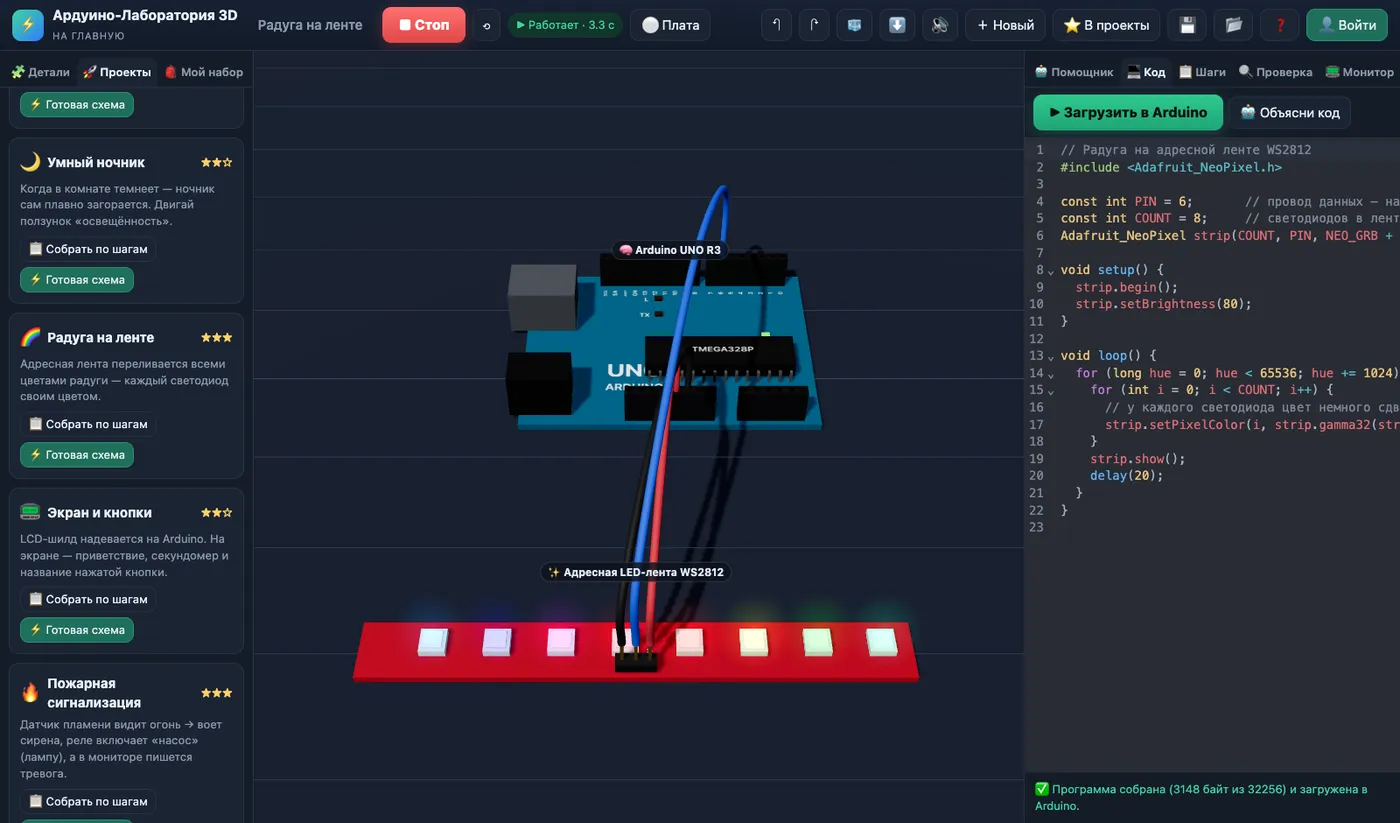Load Готовая схема for Экран и кнопки
This screenshot has height=823, width=1400.
(77, 630)
